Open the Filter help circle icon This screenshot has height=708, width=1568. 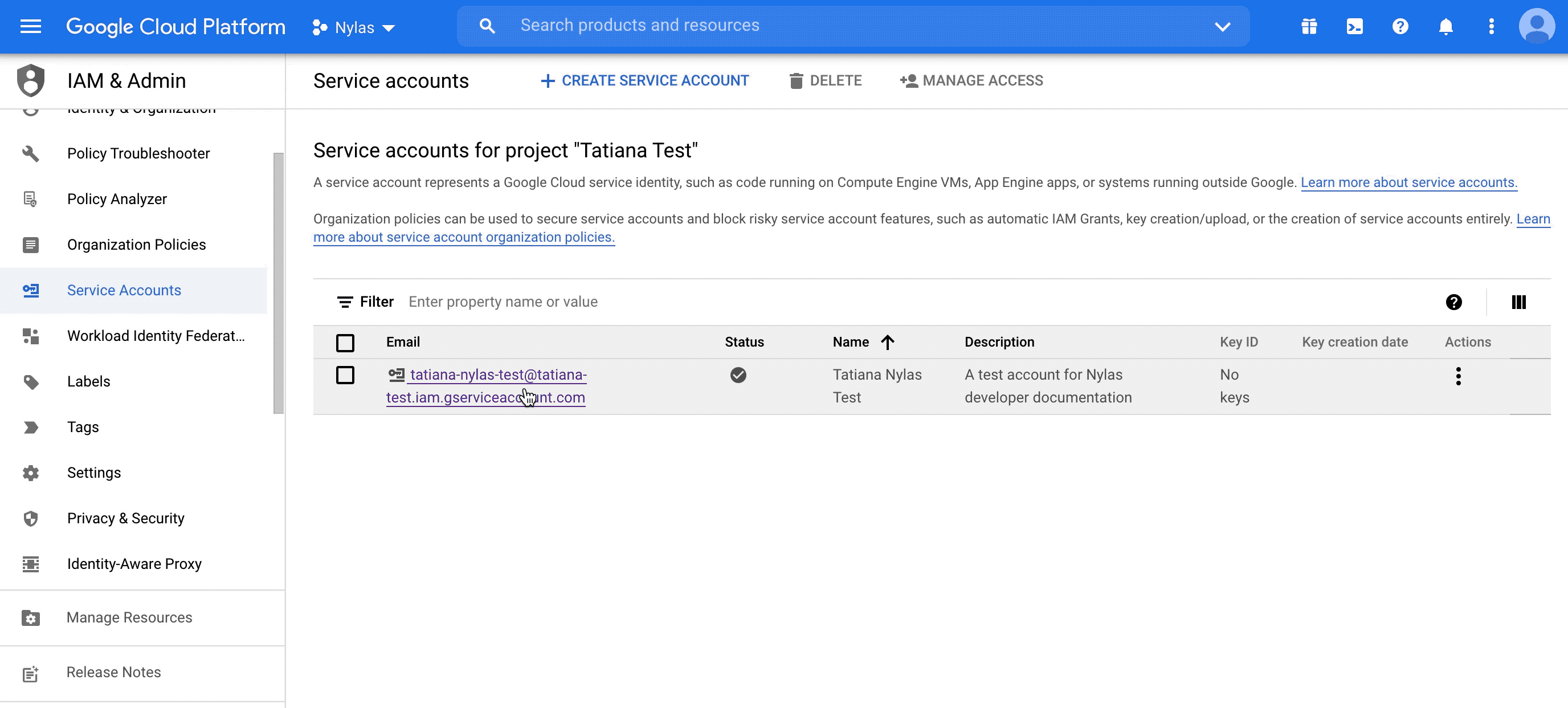[1453, 302]
